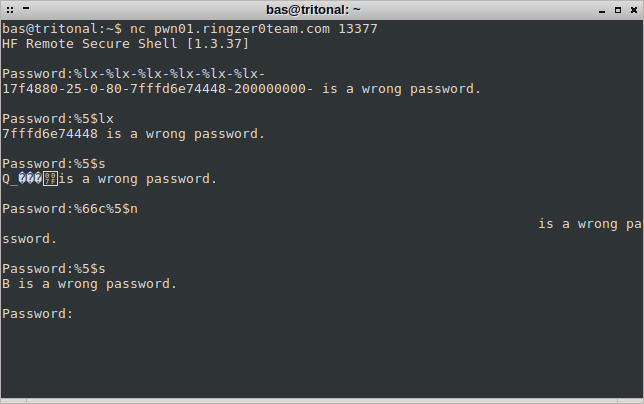
Task: Click the horizontal scrollbar at window bottom
Action: tap(322, 401)
